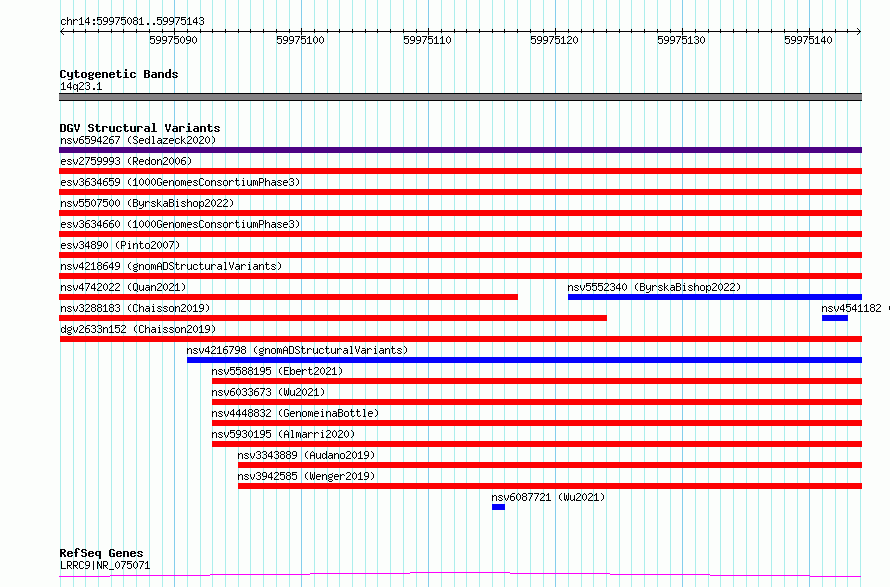Image resolution: width=890 pixels, height=587 pixels.
Task: Click the red esv2759993 variant bar
Action: [x=460, y=171]
